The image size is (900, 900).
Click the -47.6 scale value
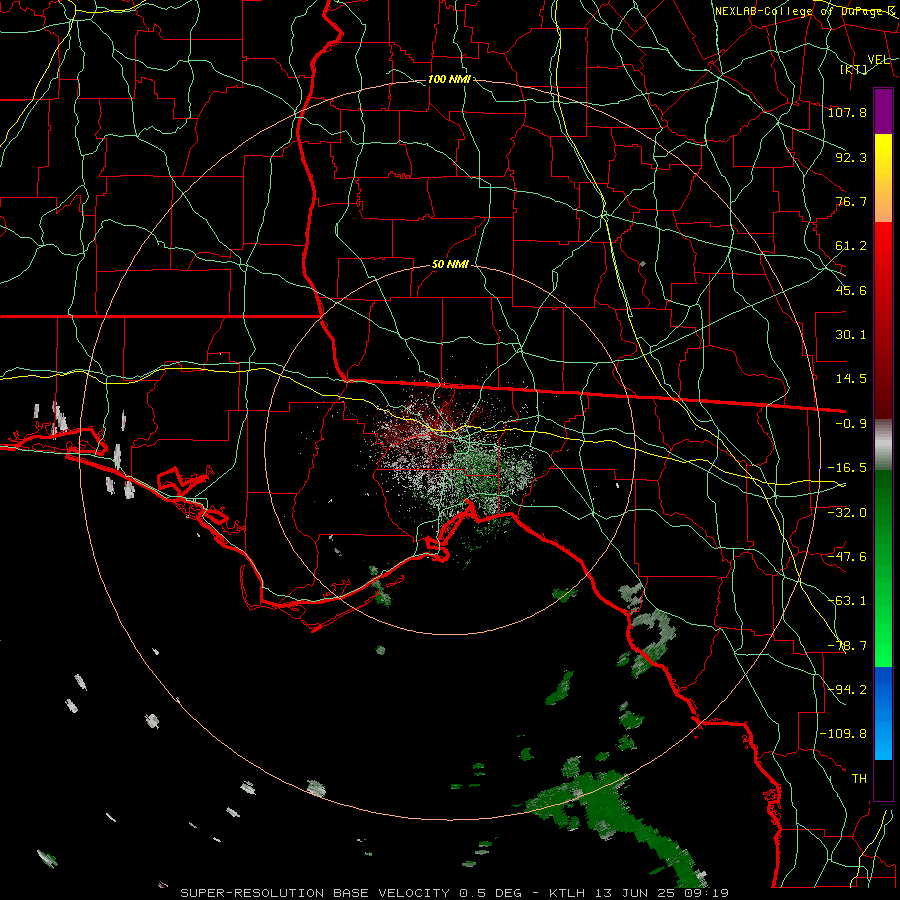click(847, 556)
